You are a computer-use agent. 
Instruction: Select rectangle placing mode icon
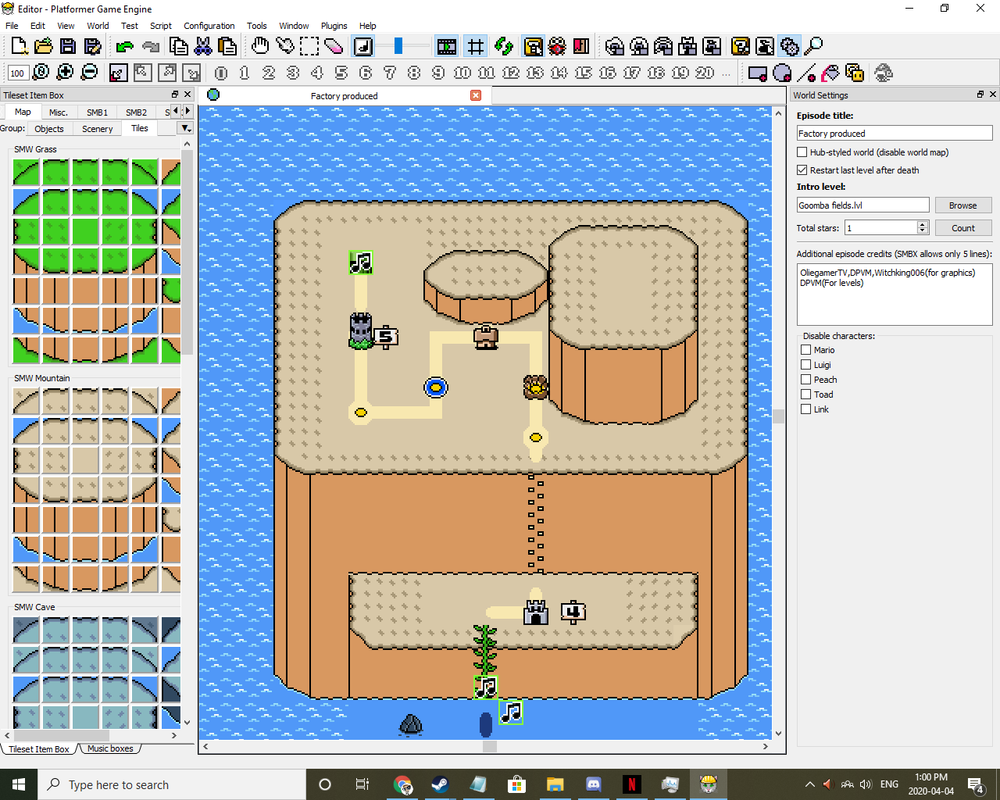758,73
